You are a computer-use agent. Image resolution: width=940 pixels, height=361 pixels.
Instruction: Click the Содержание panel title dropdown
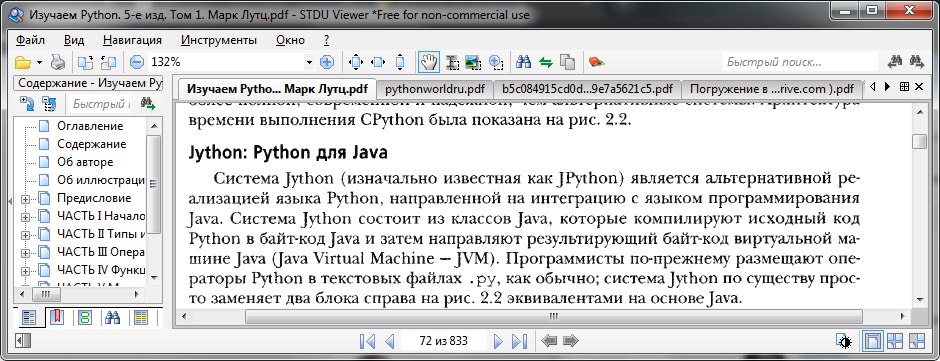88,83
